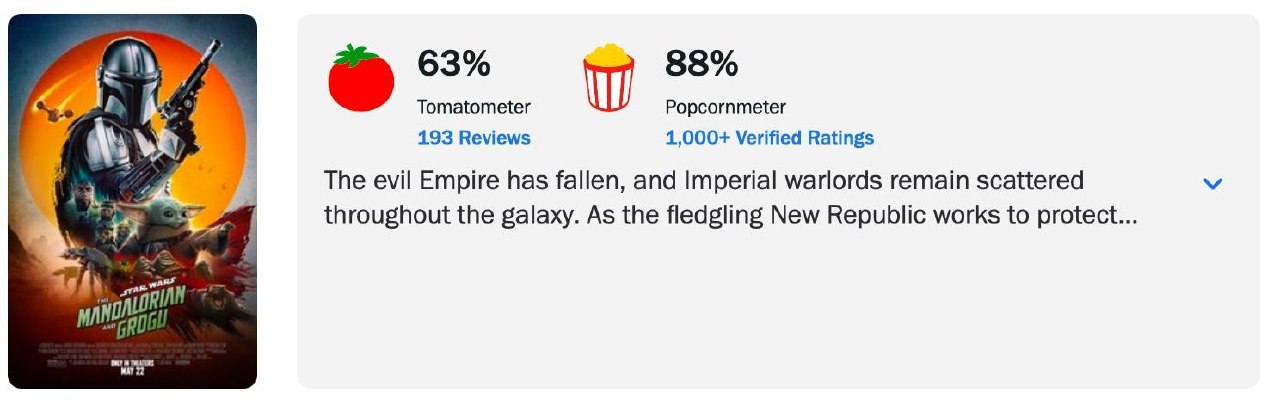This screenshot has width=1280, height=411.
Task: Open The Mandalorian and Grogu poster
Action: (132, 201)
